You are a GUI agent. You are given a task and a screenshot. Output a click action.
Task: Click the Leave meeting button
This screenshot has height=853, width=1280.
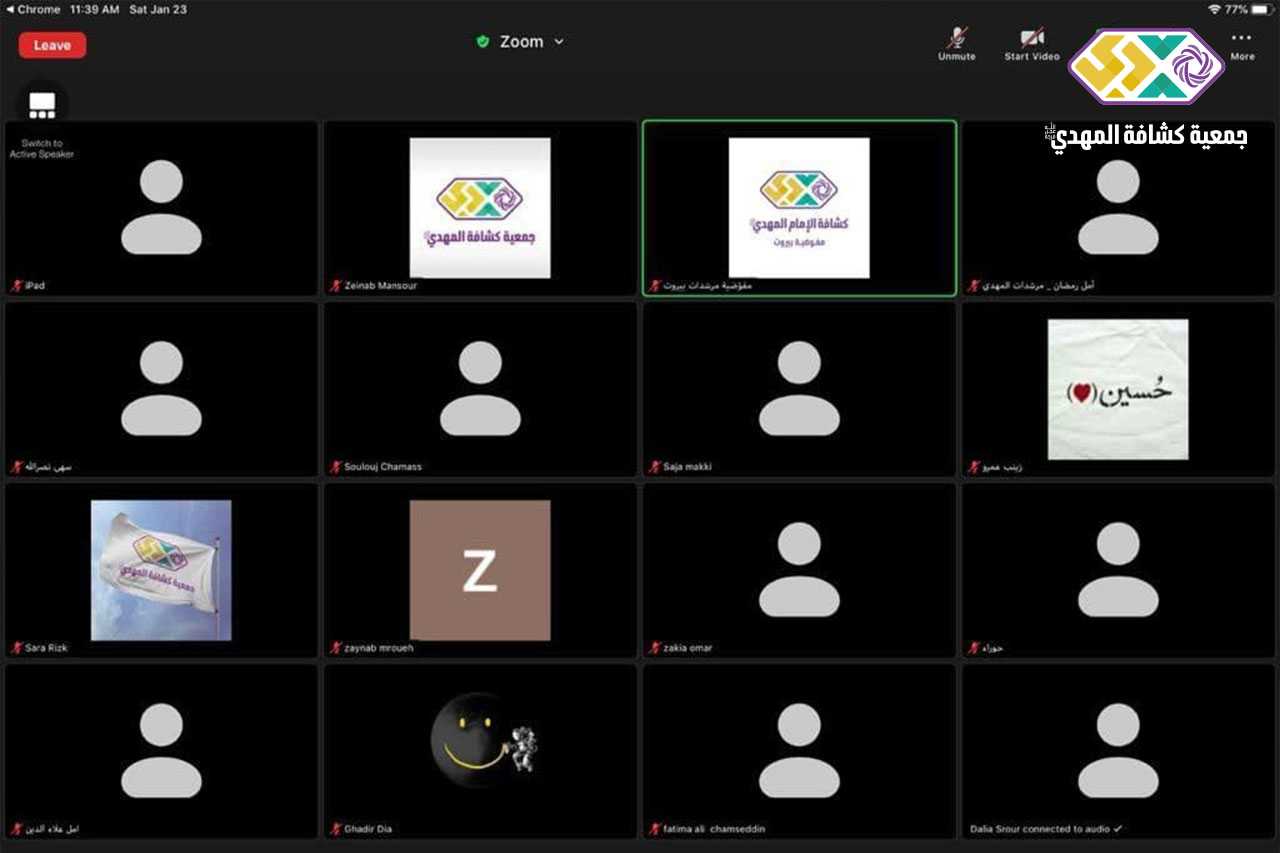pos(52,45)
